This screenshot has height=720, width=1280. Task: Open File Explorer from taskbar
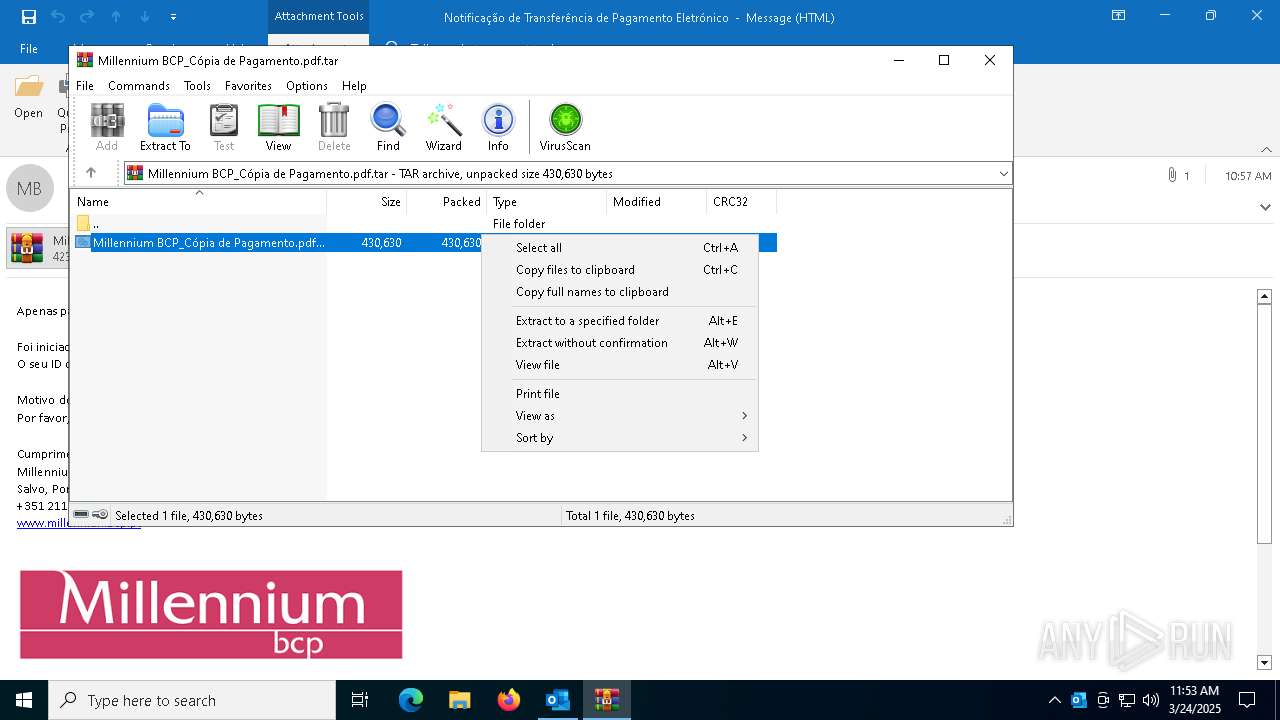459,700
